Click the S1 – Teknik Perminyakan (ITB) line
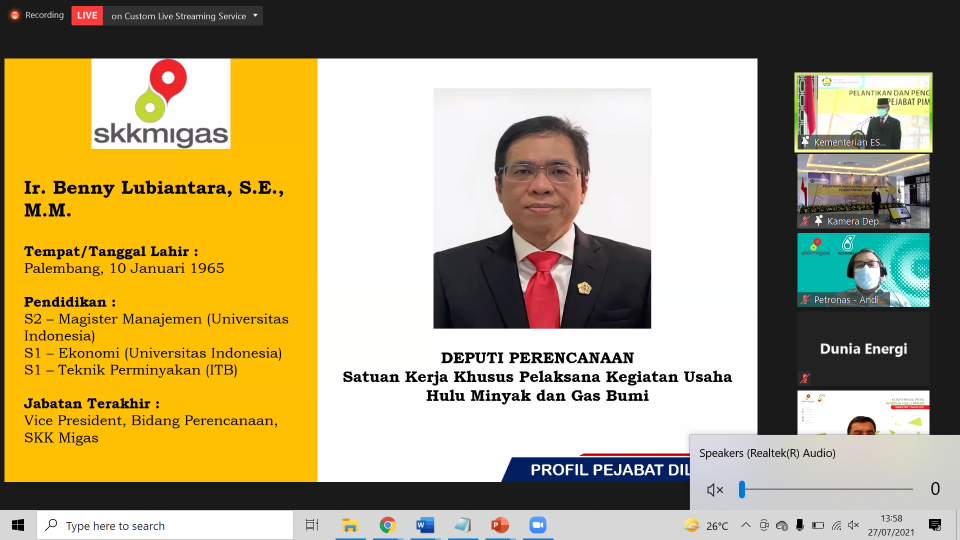 tap(131, 370)
